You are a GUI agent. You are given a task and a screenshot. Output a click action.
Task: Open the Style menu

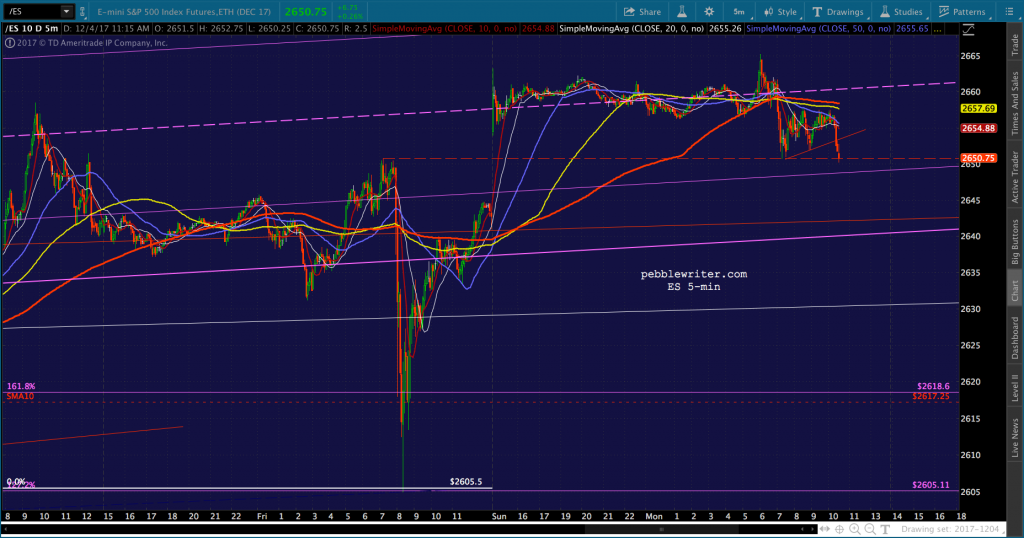click(780, 12)
